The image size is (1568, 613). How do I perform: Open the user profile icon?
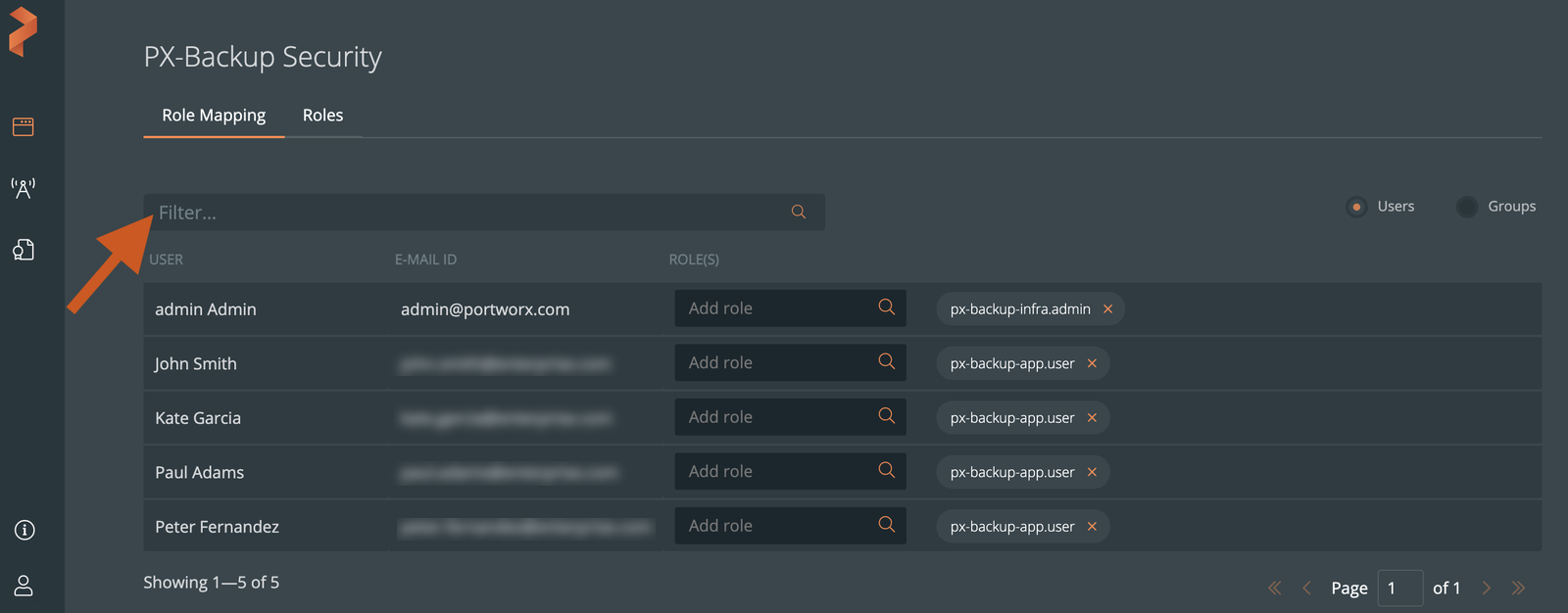24,586
